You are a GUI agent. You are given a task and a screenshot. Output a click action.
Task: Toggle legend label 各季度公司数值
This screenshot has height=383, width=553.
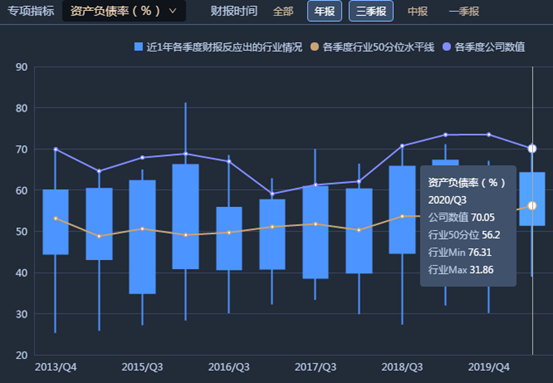click(x=490, y=47)
